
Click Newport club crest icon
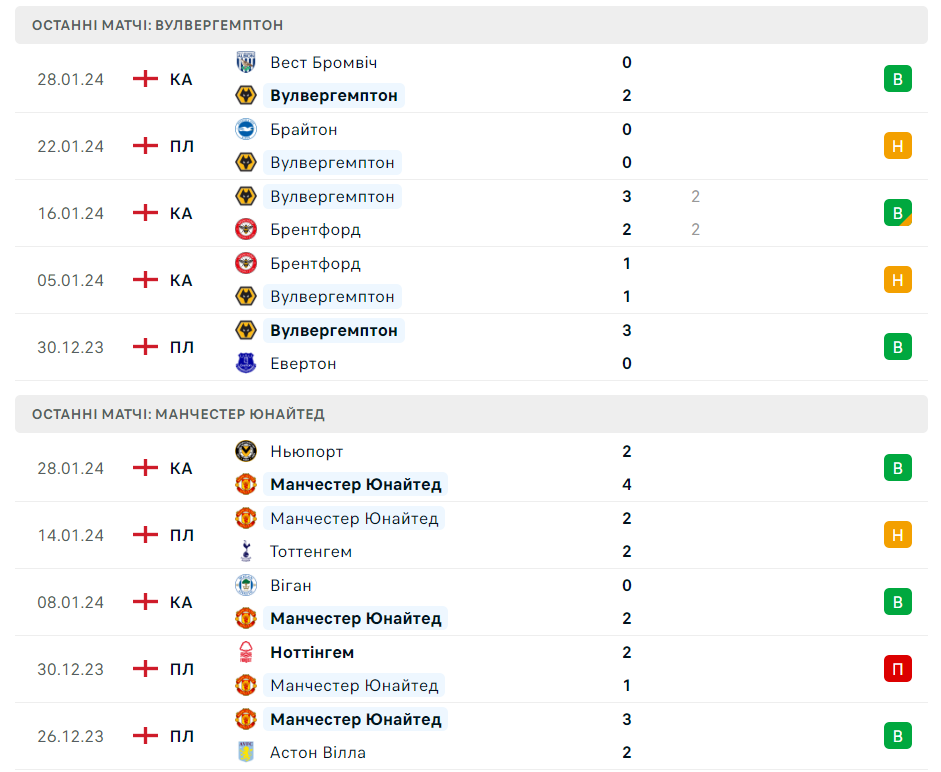[x=246, y=451]
